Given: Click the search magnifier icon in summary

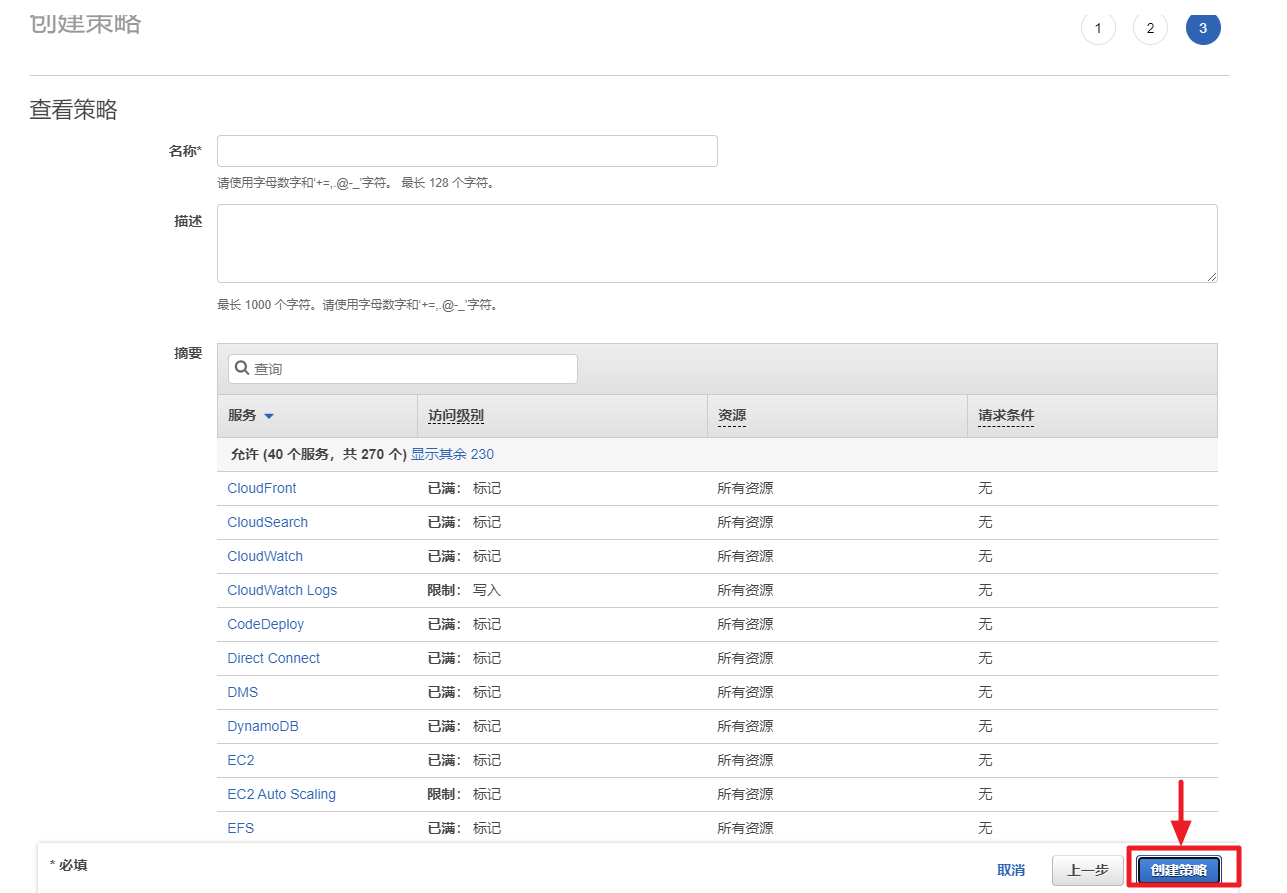Looking at the screenshot, I should pos(242,368).
